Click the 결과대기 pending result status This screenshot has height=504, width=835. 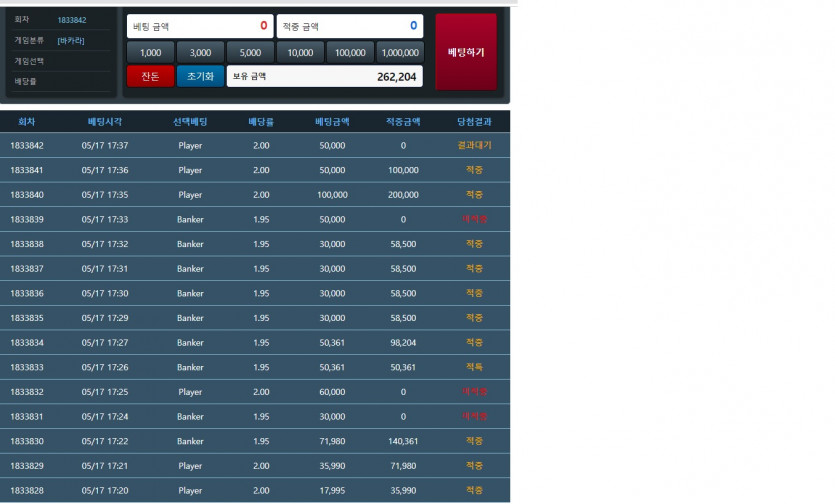pyautogui.click(x=474, y=145)
